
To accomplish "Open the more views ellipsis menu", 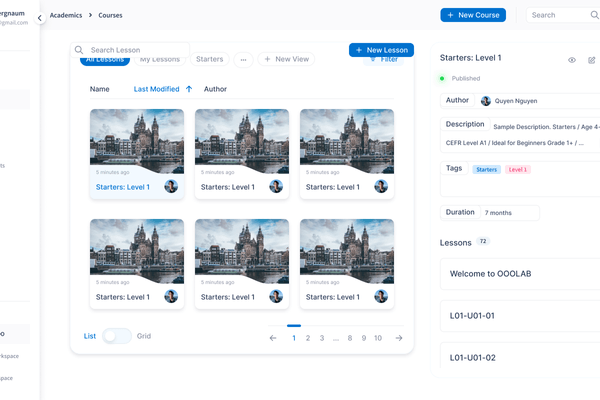I will coord(244,60).
